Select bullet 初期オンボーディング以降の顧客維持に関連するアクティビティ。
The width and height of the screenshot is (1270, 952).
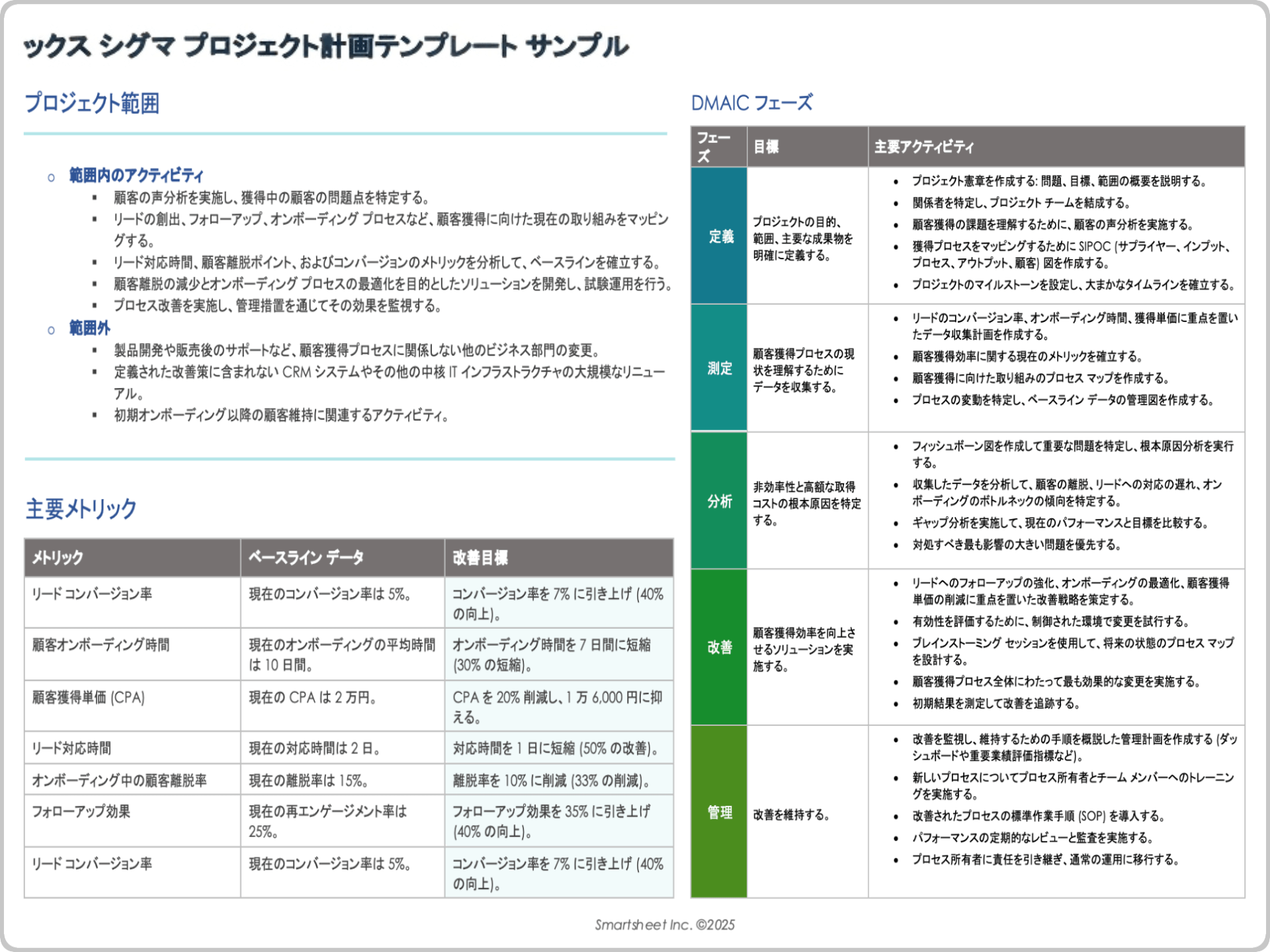[281, 415]
